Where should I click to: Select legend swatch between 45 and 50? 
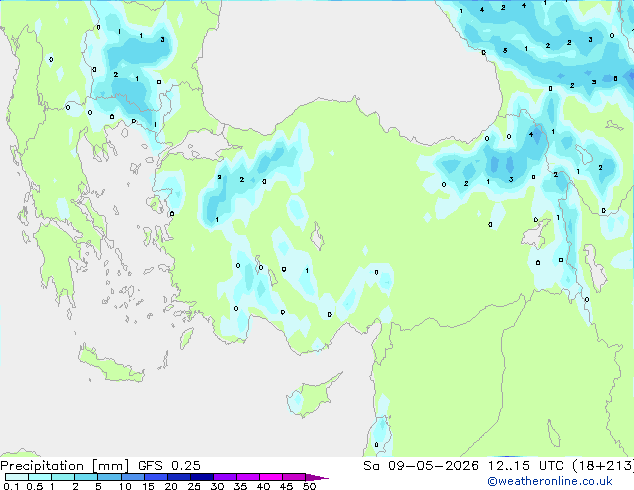point(294,477)
